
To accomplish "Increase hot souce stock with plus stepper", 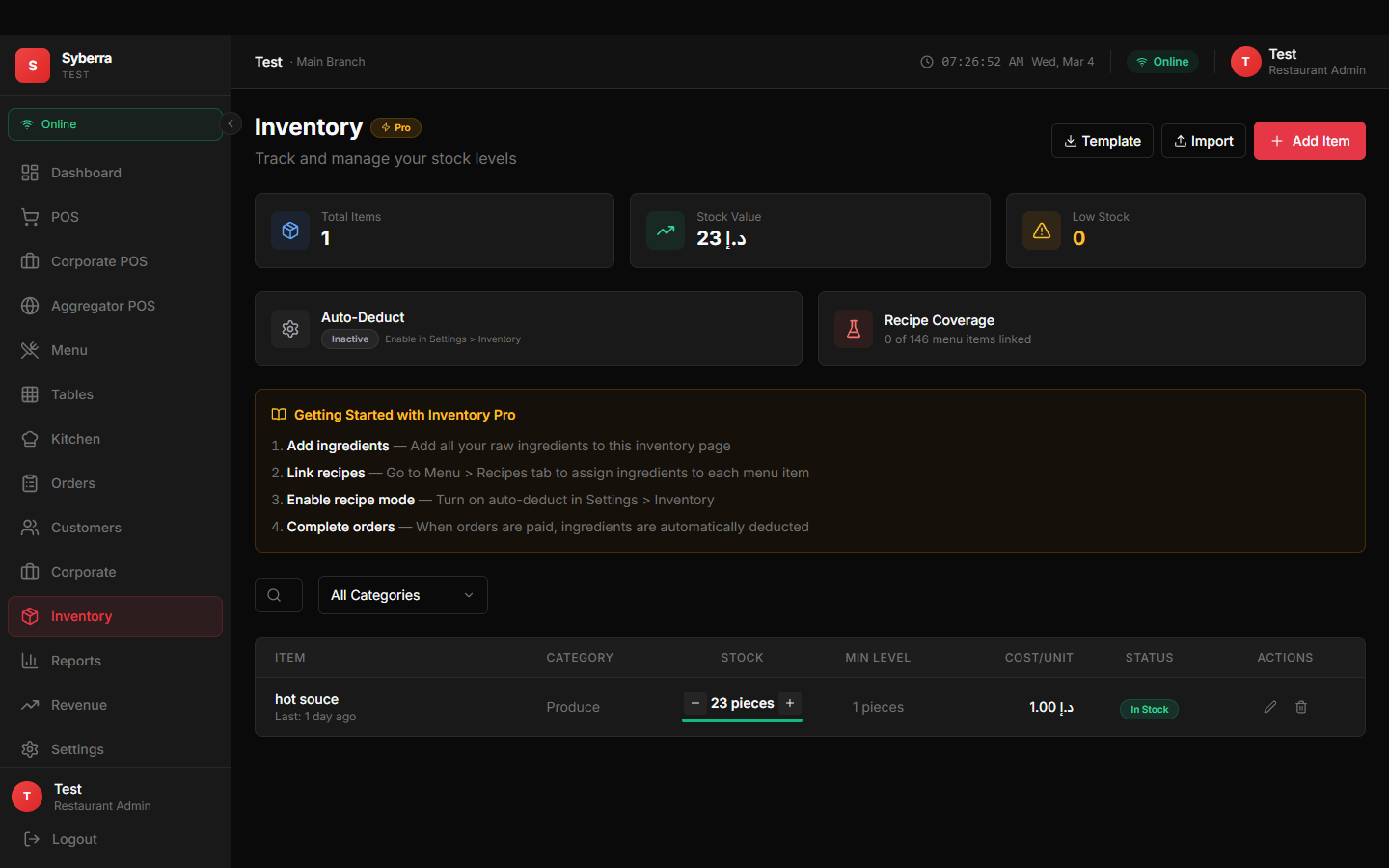I will pos(790,704).
